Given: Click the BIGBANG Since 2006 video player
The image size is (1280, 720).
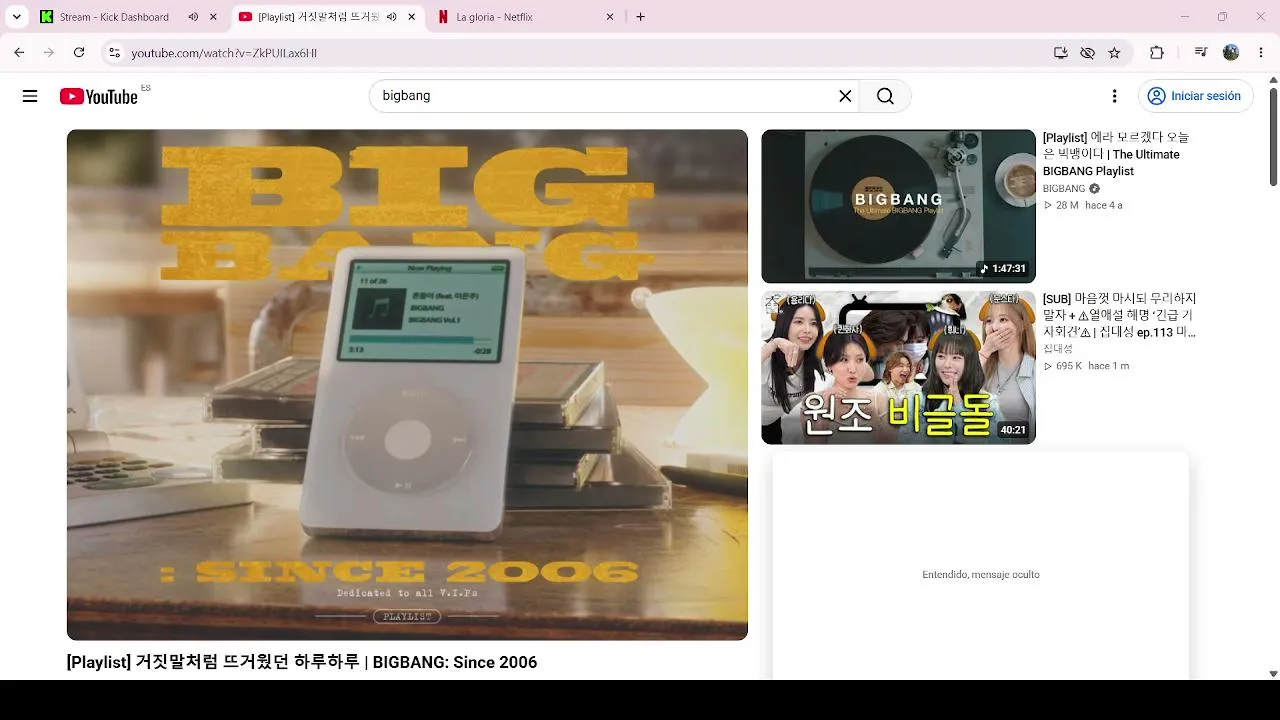Looking at the screenshot, I should pyautogui.click(x=407, y=384).
